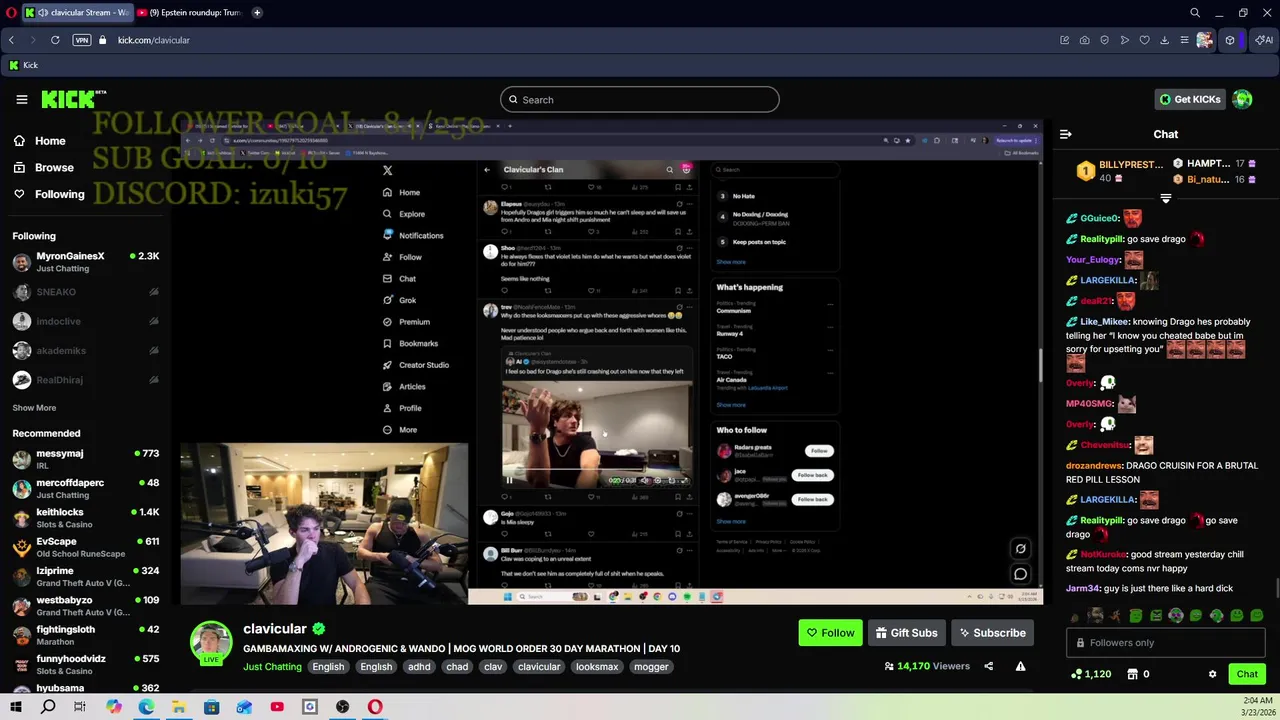Screen dimensions: 1280x720
Task: Open the Opera AI assistant button
Action: point(1265,40)
